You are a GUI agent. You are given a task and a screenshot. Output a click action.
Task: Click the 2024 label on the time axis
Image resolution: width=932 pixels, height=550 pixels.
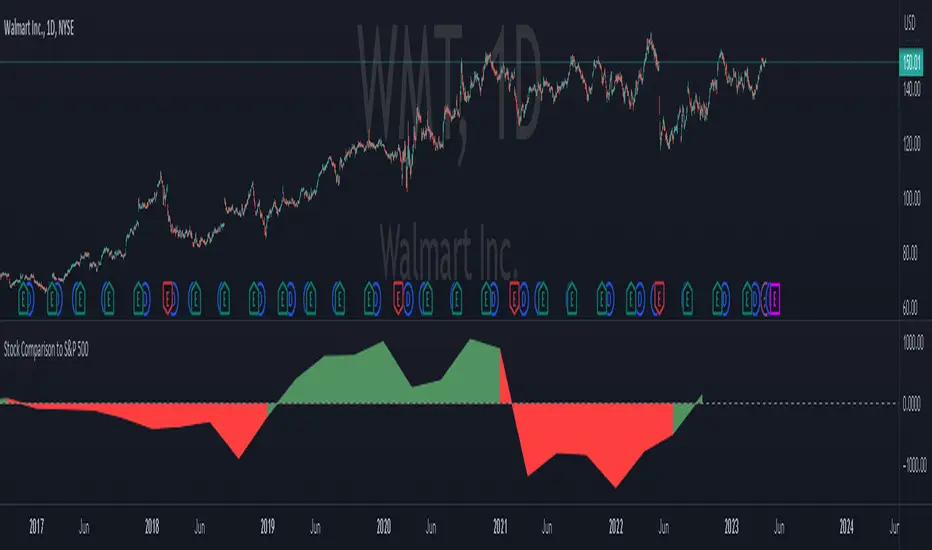pyautogui.click(x=846, y=526)
